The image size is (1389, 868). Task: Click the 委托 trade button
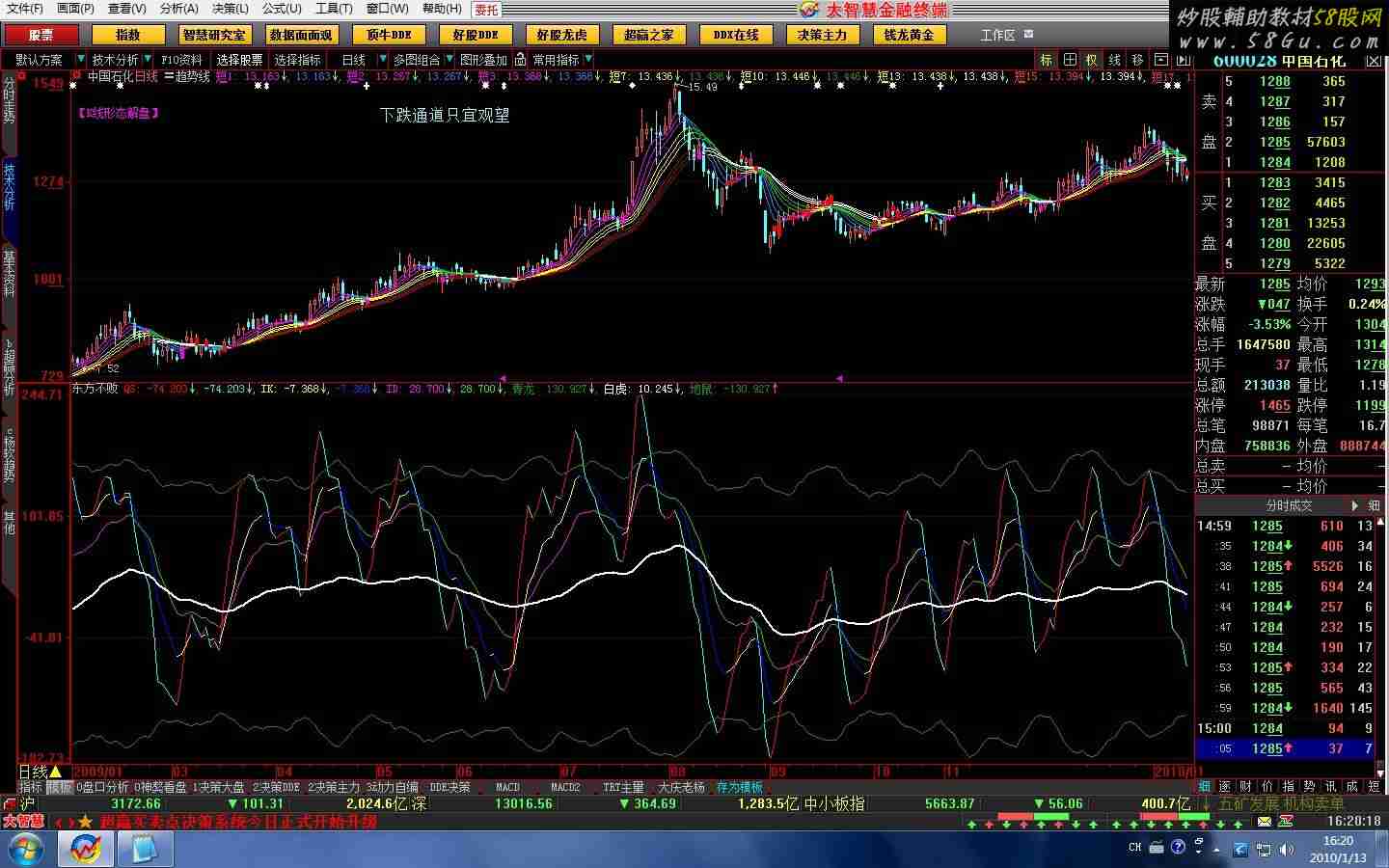point(486,10)
